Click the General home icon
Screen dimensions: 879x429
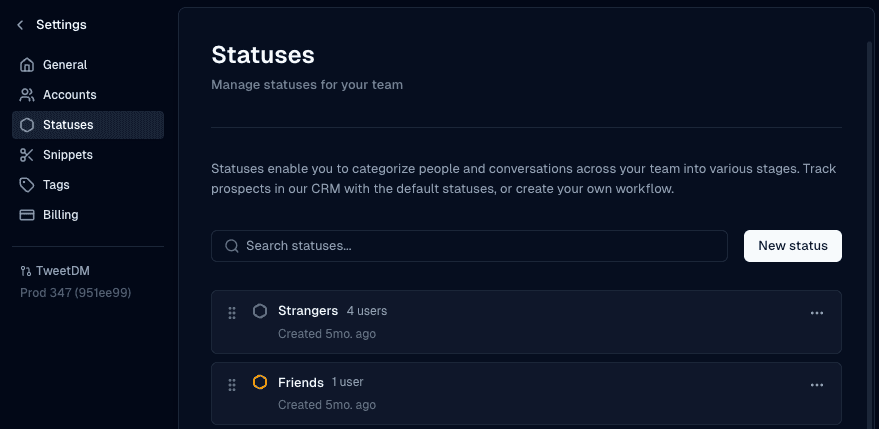27,65
